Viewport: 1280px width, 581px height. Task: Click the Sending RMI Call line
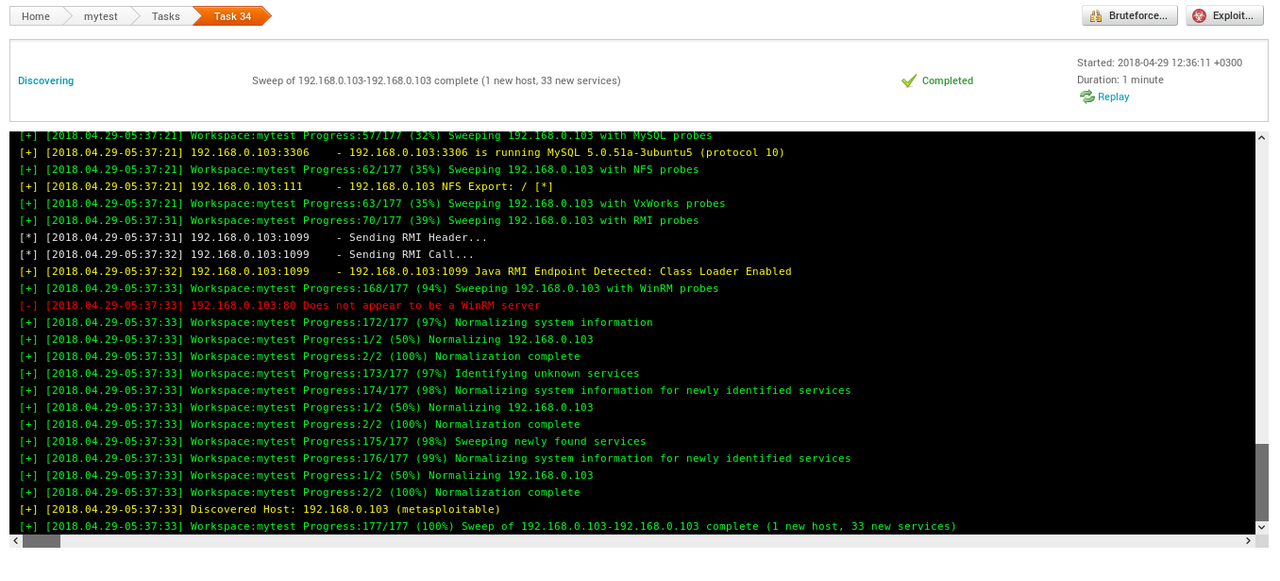[247, 255]
